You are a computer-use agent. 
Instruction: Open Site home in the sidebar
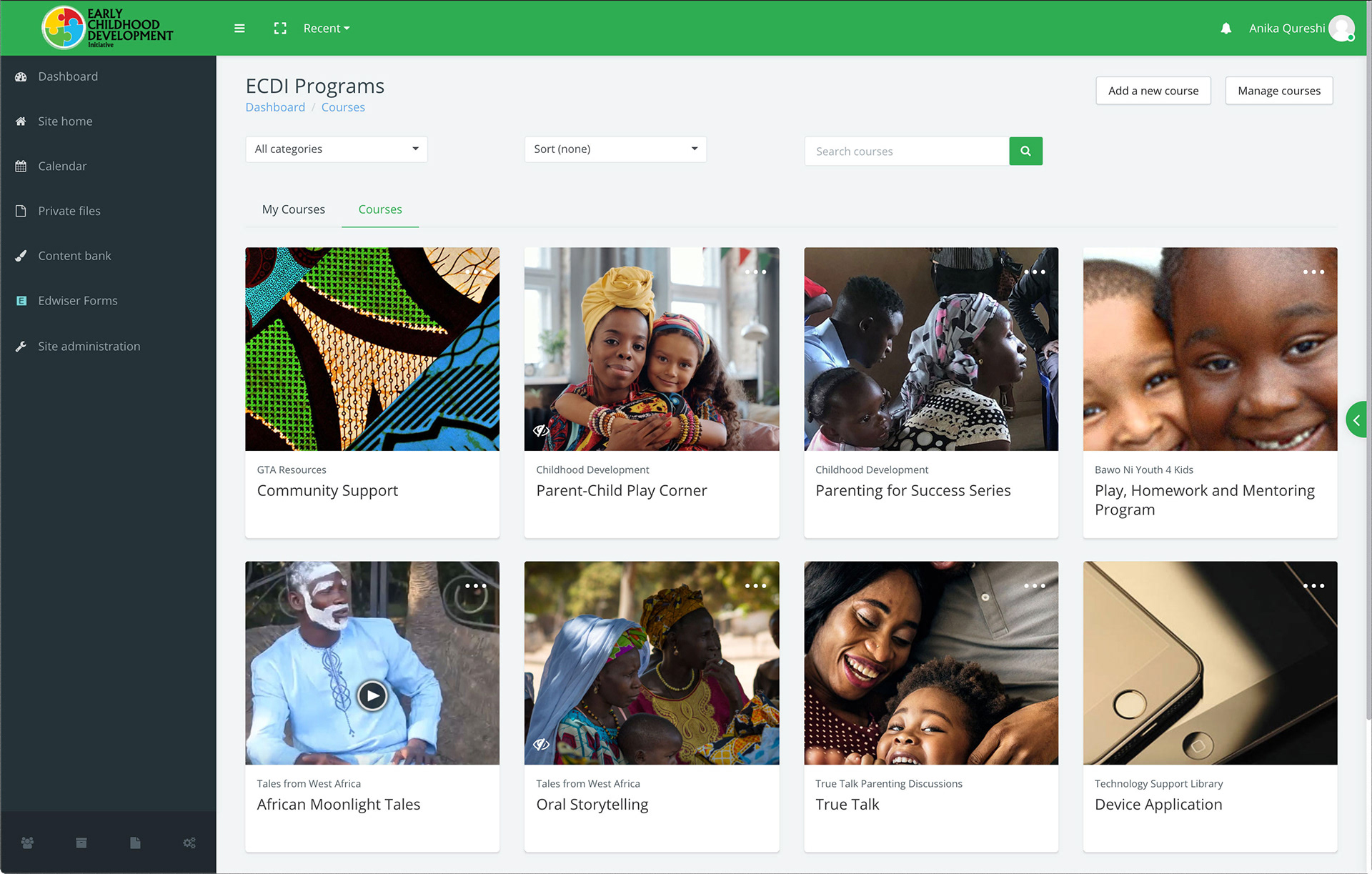click(65, 121)
